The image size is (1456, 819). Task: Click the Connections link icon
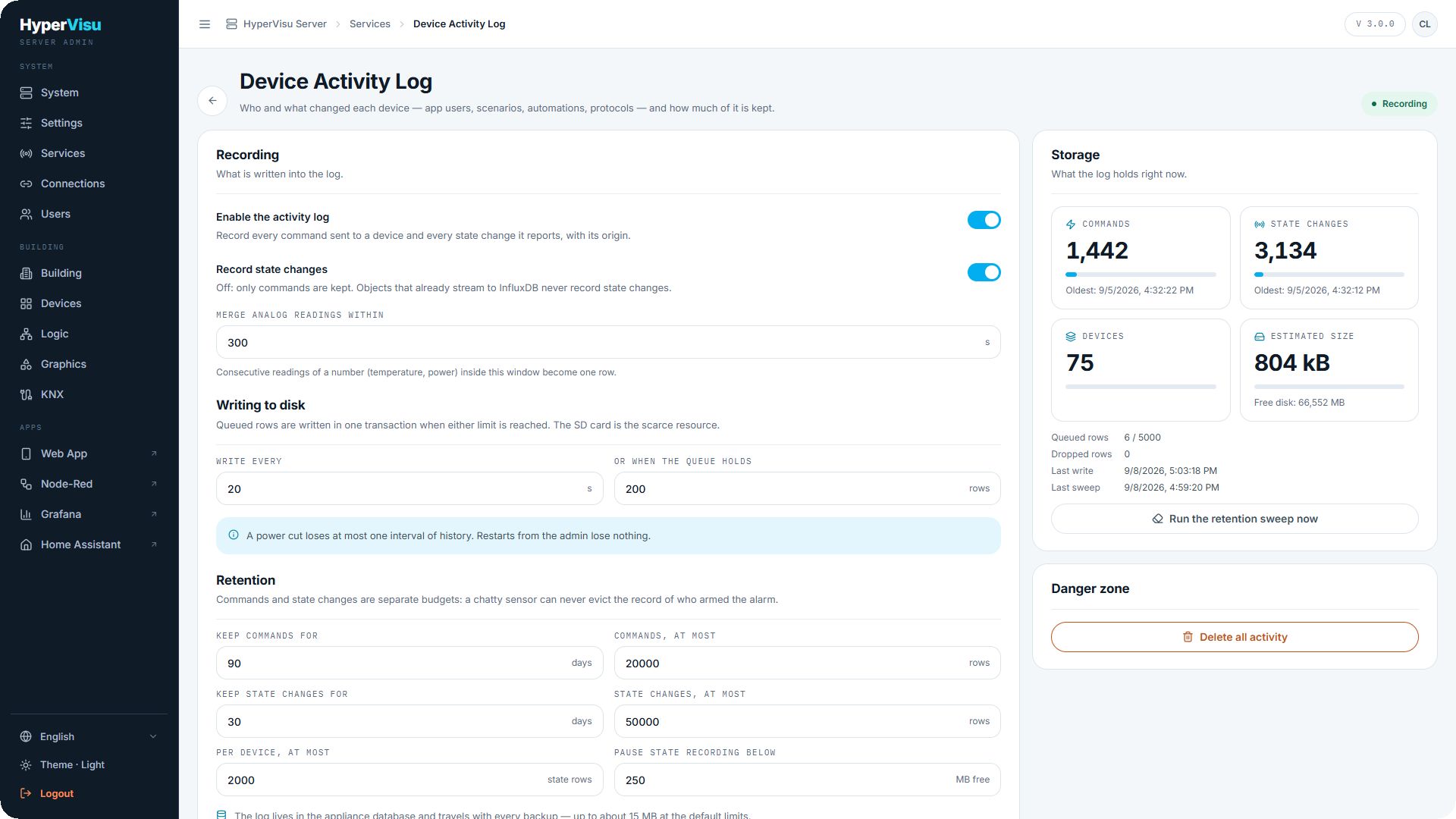coord(26,184)
